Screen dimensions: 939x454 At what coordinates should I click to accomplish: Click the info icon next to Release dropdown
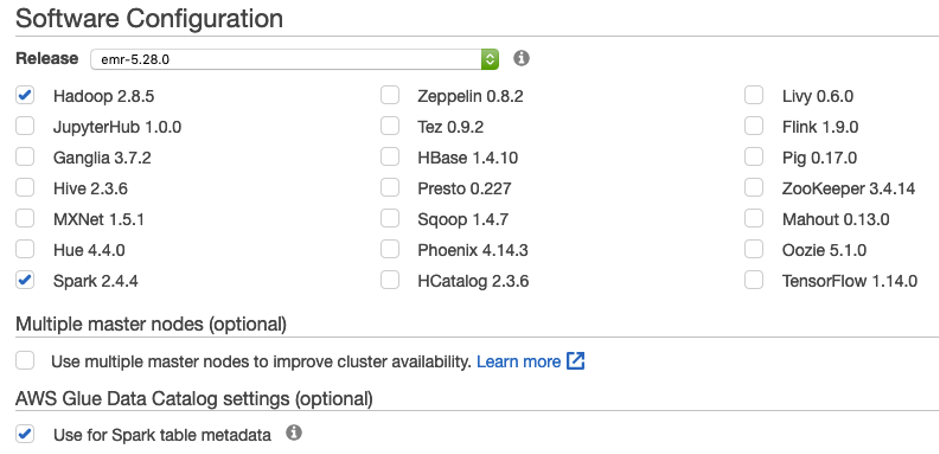click(522, 58)
